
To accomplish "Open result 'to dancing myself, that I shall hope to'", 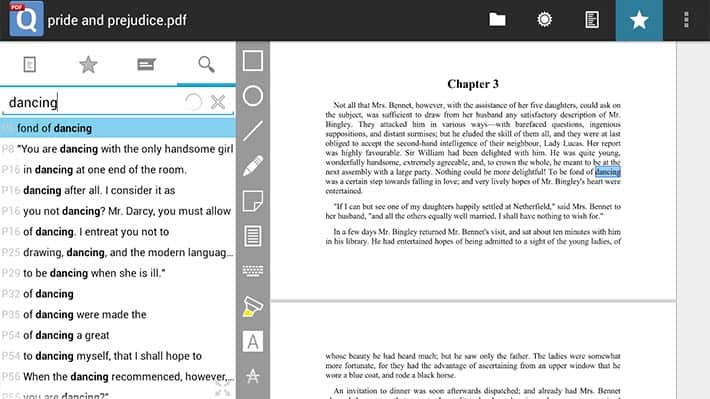I will (118, 356).
